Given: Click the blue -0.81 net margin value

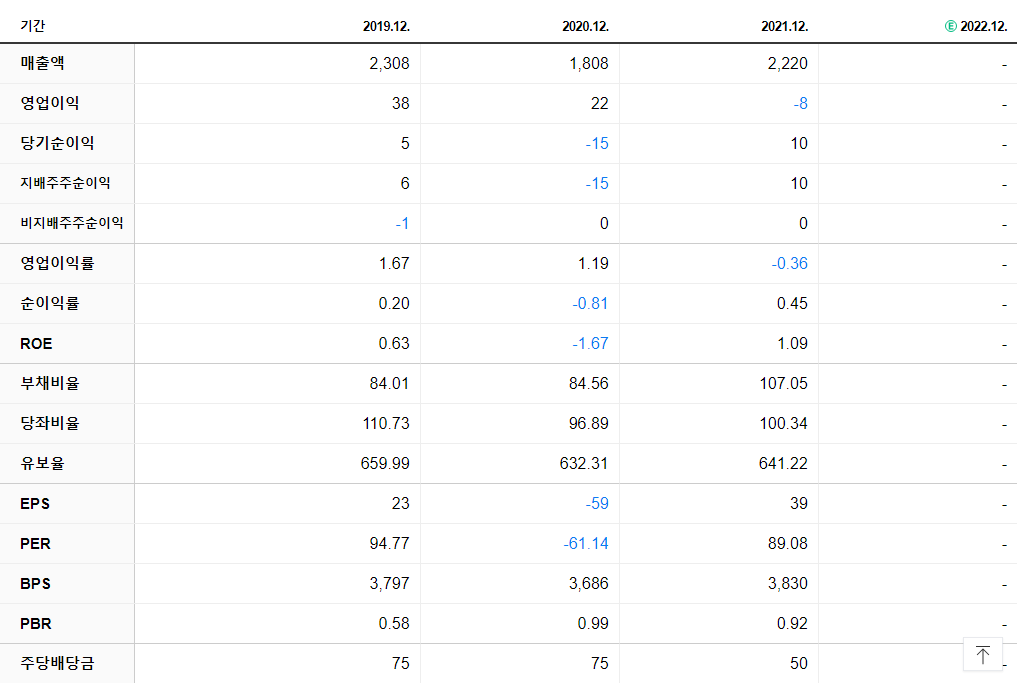Looking at the screenshot, I should (590, 304).
